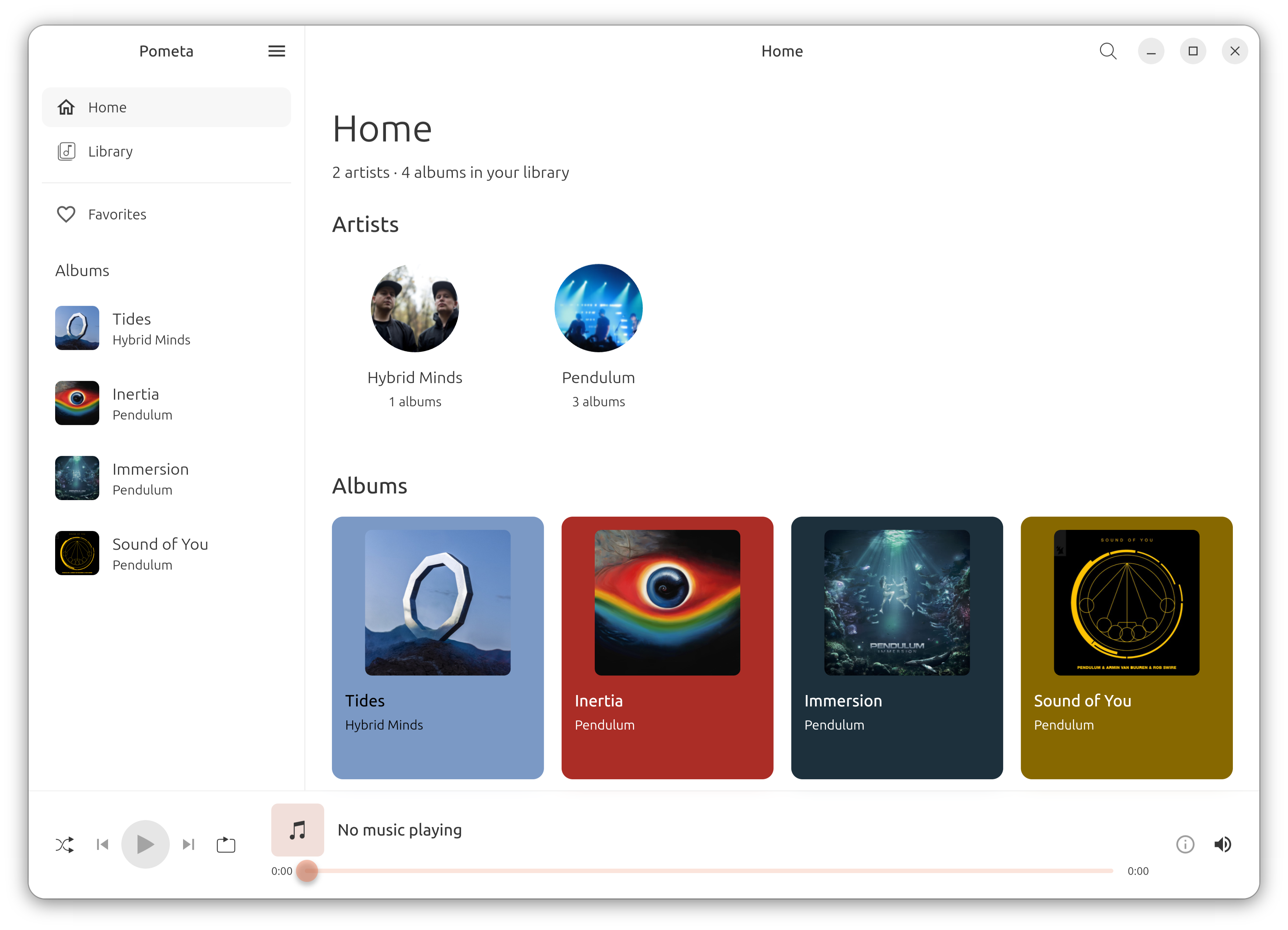Click the No music playing label

[x=400, y=830]
